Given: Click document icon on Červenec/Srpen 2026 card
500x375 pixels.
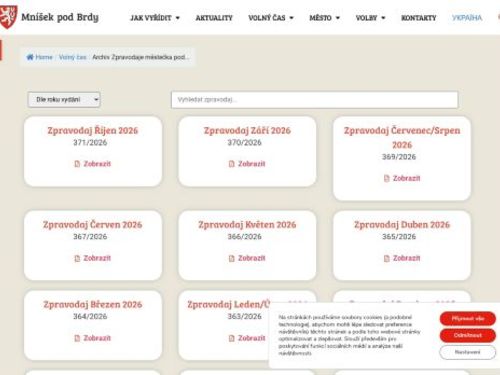Looking at the screenshot, I should 386,178.
